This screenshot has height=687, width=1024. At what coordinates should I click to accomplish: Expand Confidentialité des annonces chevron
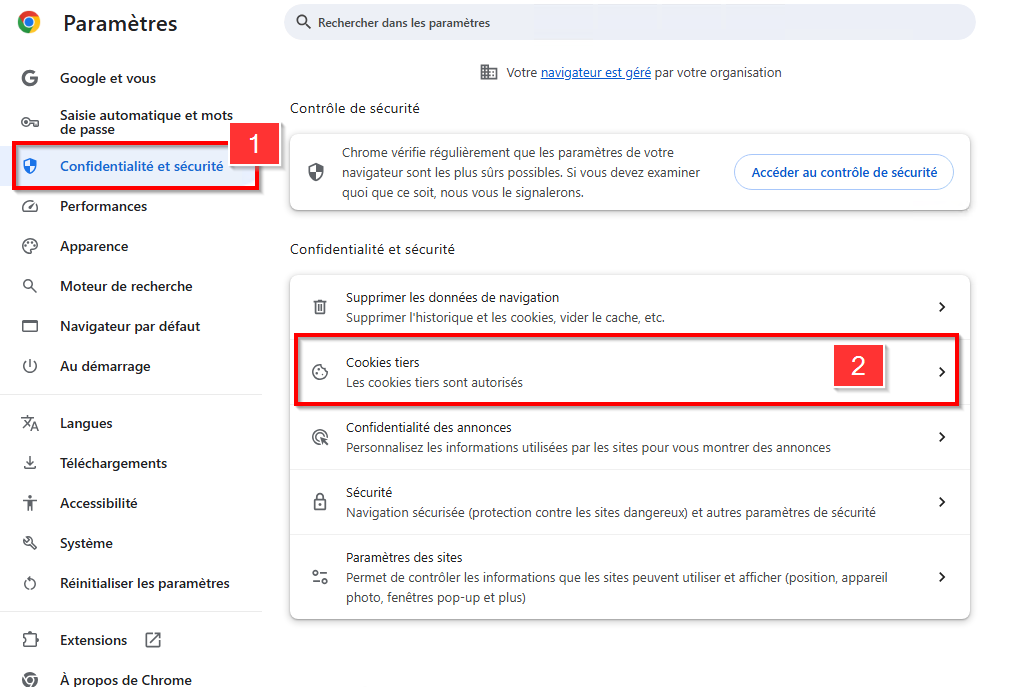tap(941, 437)
